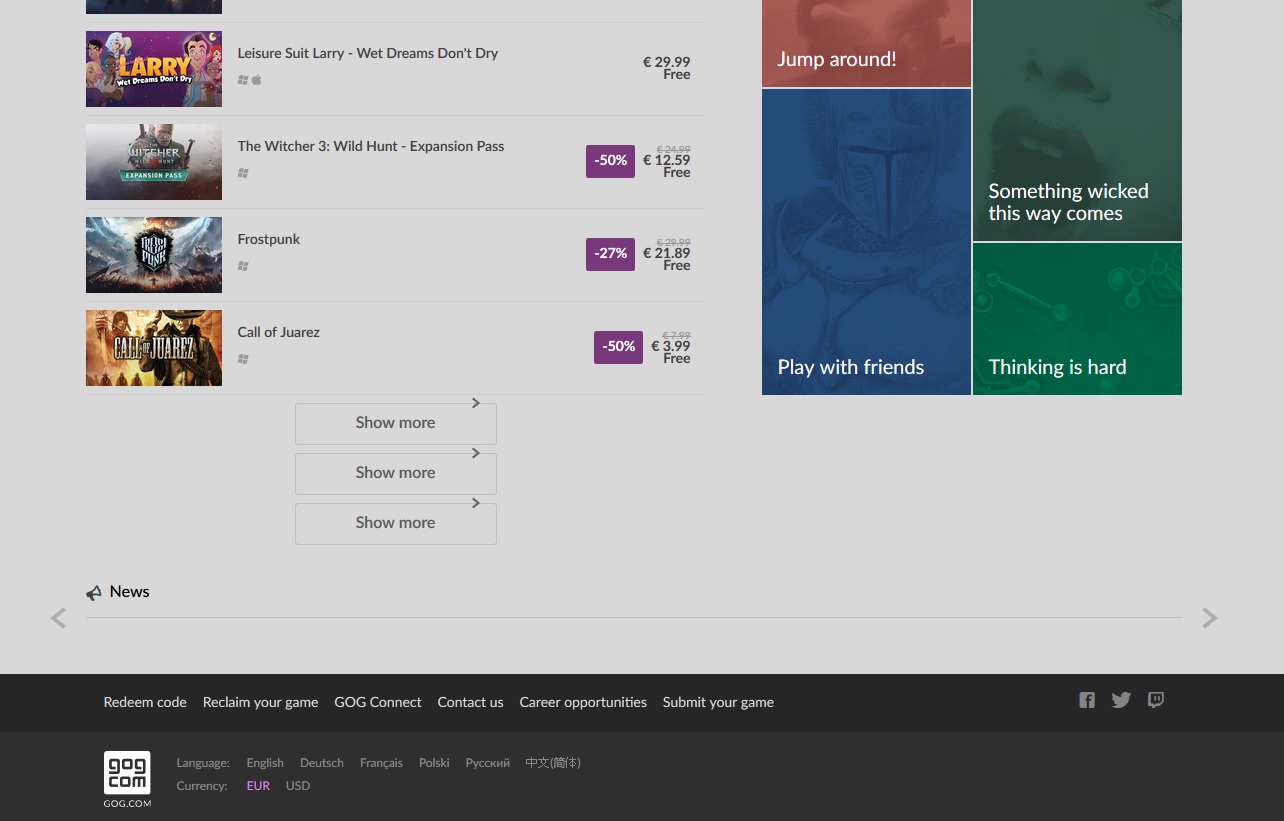Open the Frostpunk title link

pyautogui.click(x=269, y=239)
